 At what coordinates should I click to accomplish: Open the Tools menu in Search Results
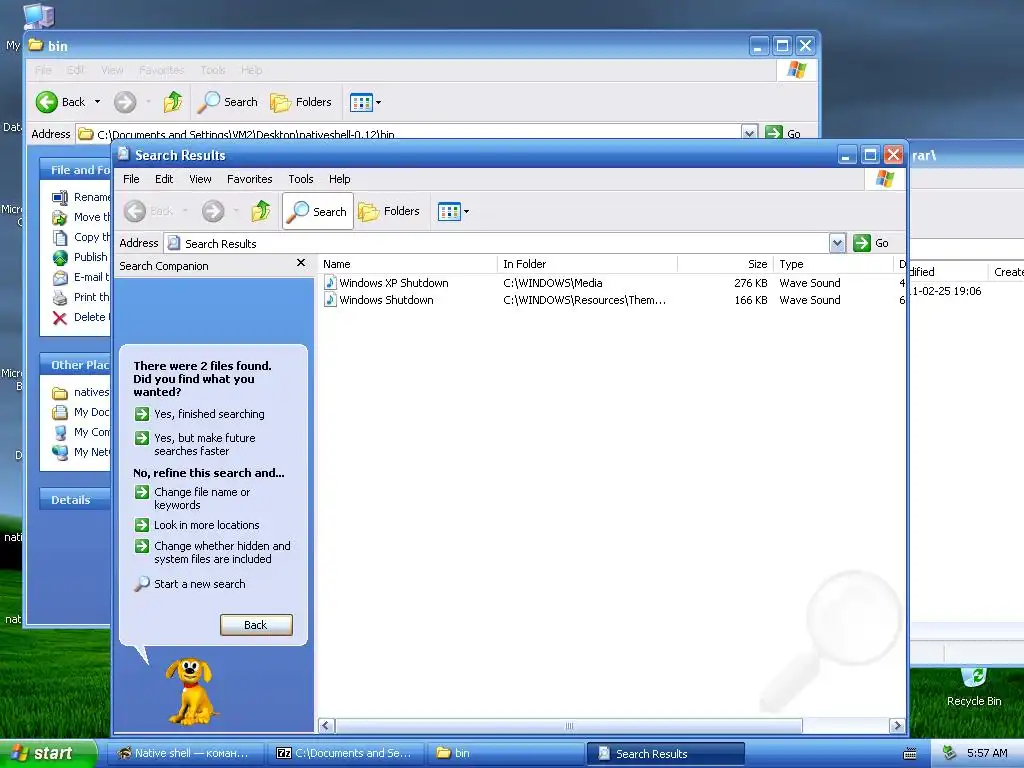[x=300, y=179]
